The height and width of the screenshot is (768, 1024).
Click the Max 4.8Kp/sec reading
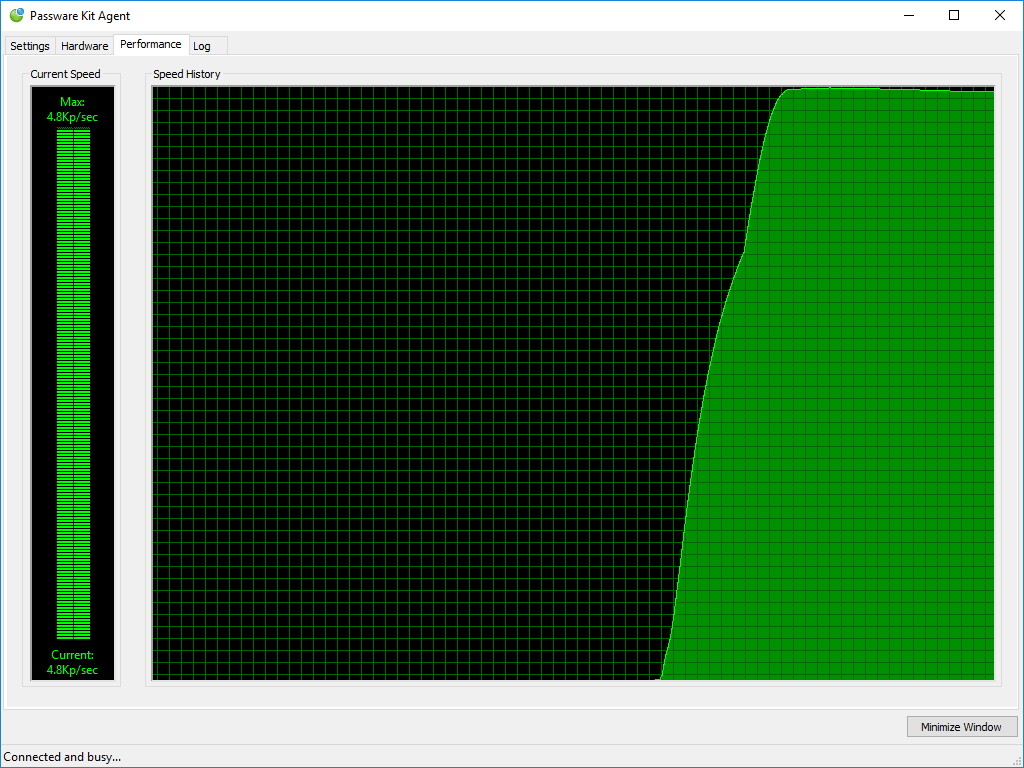click(73, 110)
